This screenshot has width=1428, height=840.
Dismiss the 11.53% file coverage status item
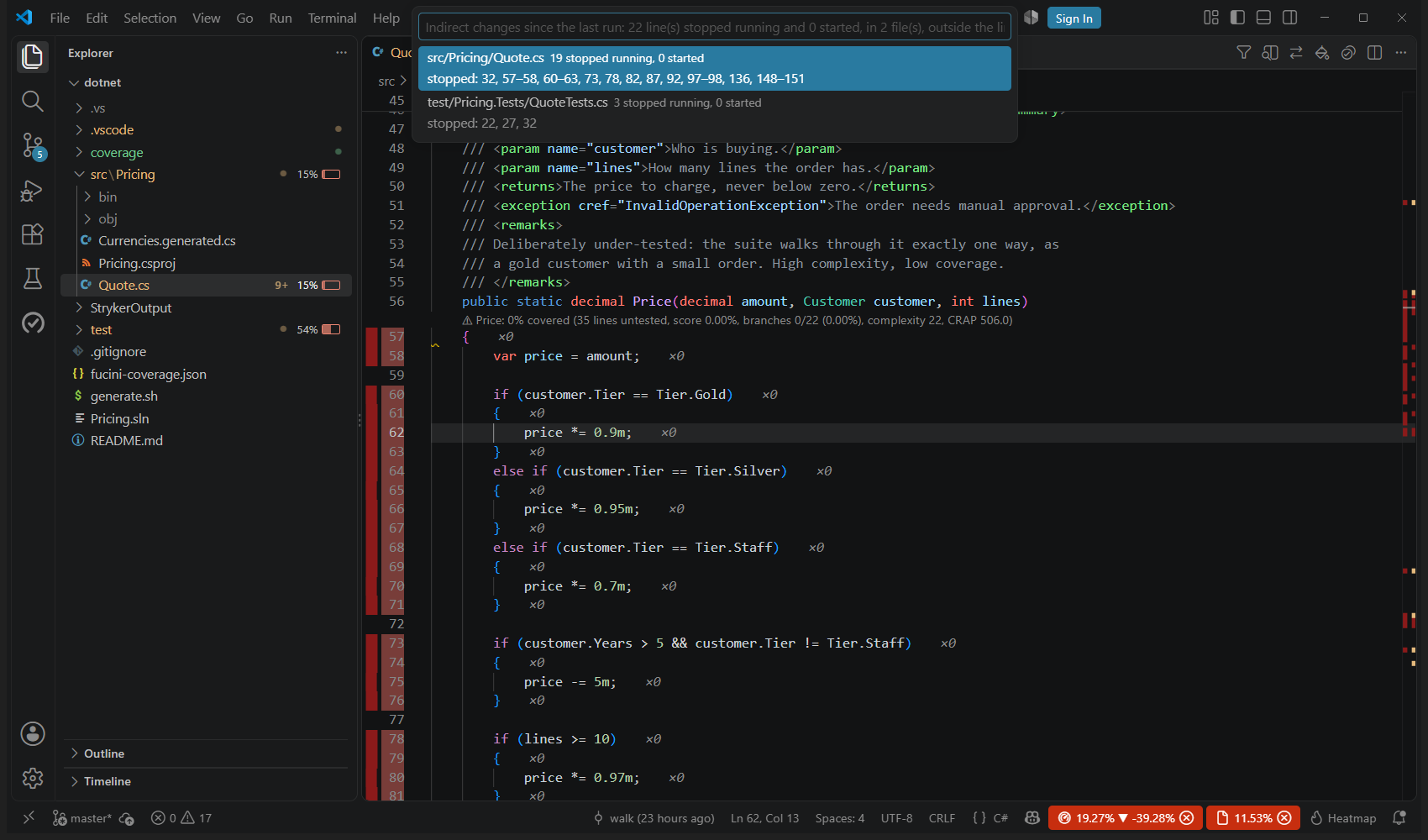1284,818
